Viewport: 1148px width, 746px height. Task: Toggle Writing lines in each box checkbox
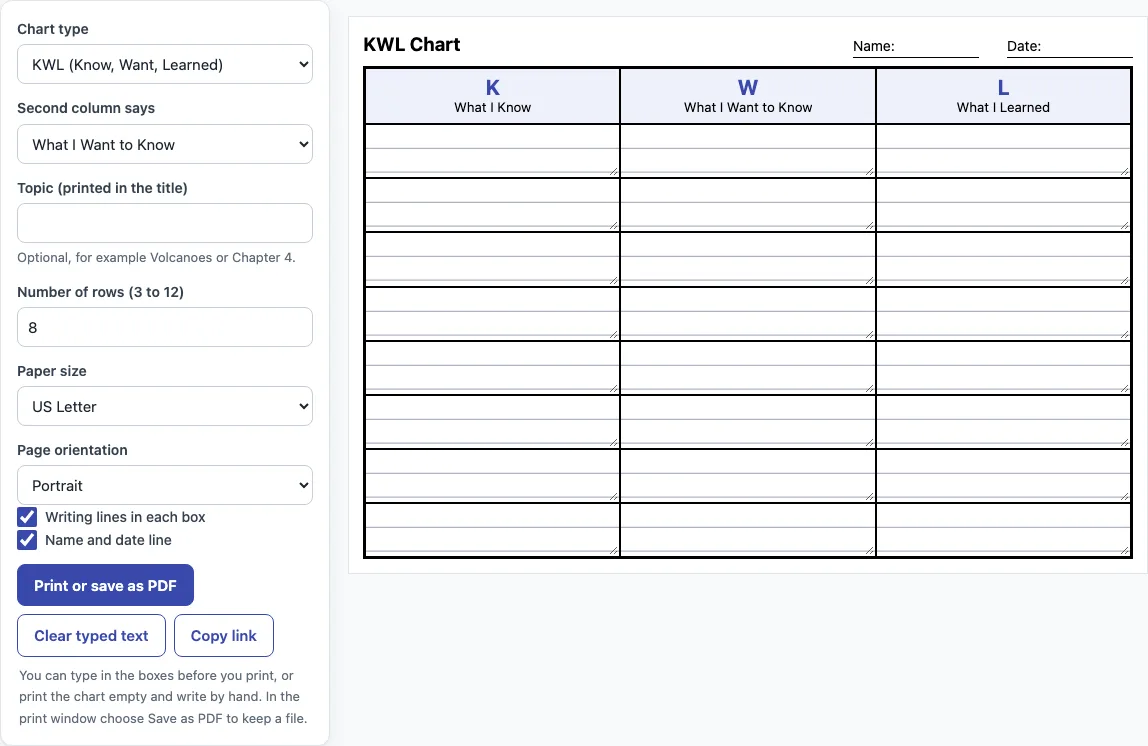click(27, 517)
